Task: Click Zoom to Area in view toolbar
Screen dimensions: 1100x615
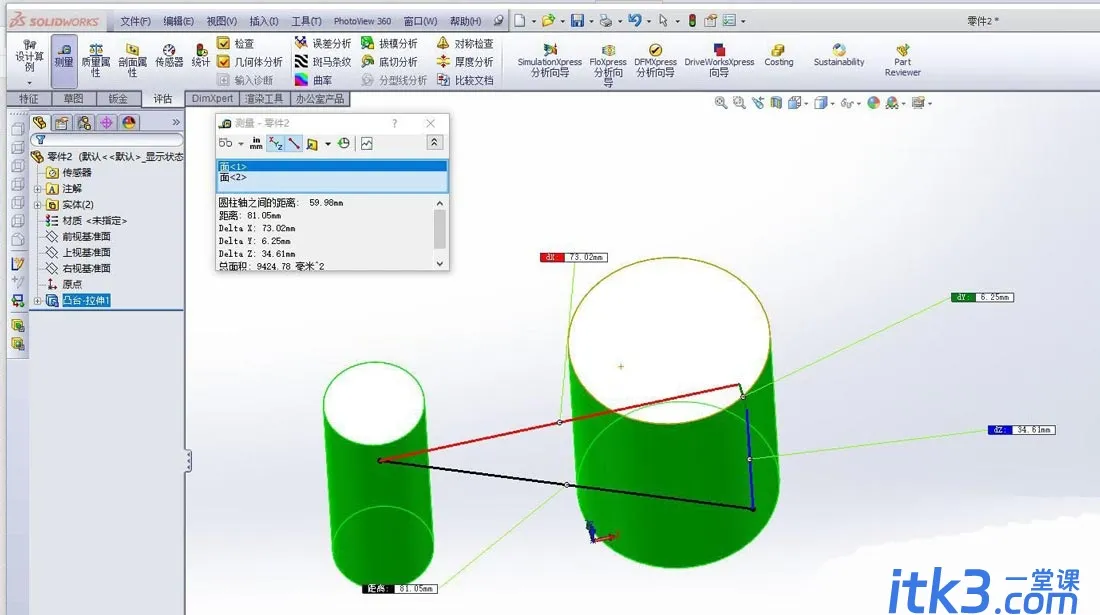Action: [x=739, y=103]
